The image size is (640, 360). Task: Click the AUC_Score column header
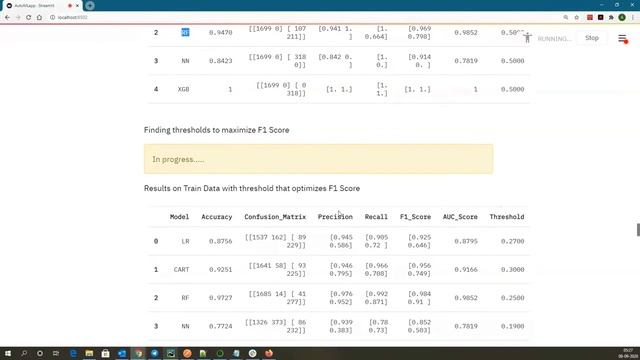(460, 217)
